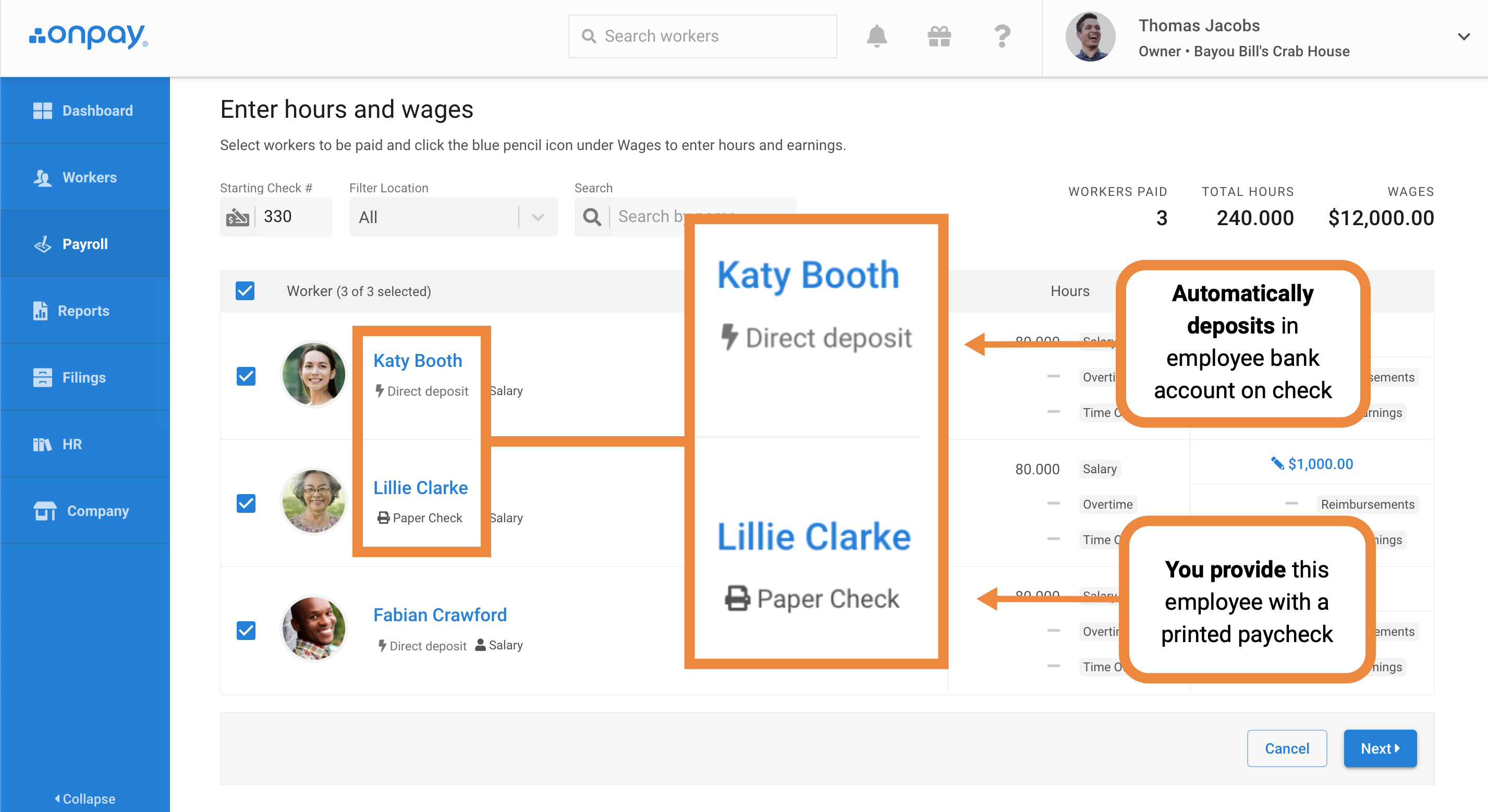Open Reports section in sidebar

(x=86, y=311)
